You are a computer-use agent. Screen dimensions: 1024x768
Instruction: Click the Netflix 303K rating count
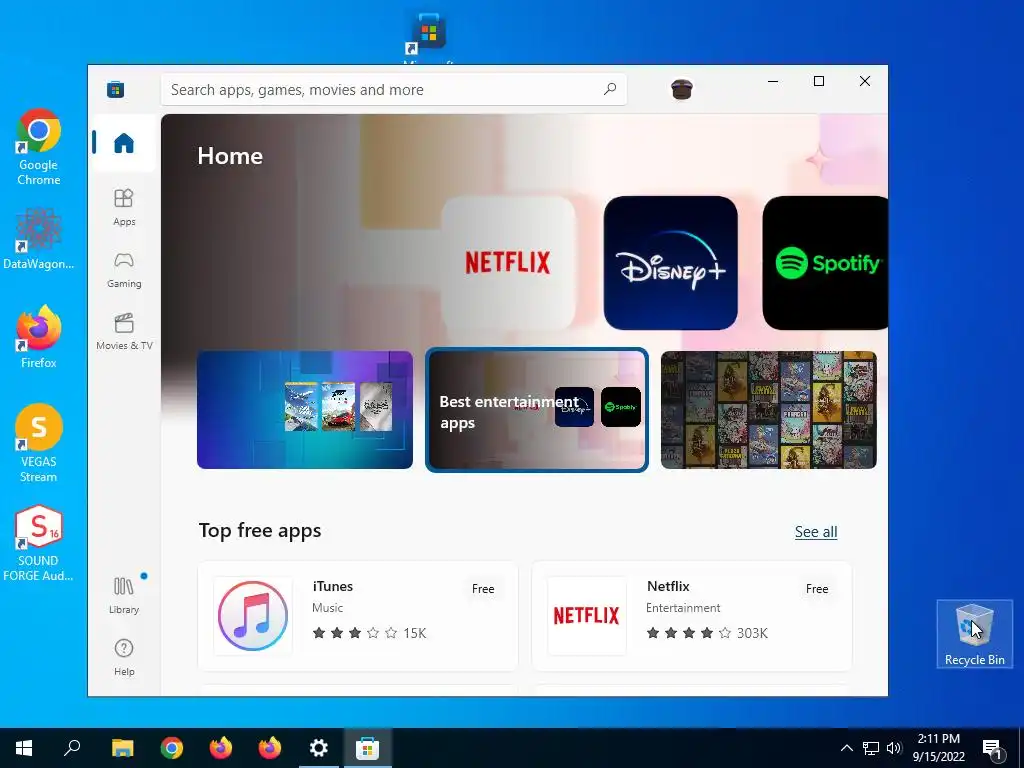[752, 633]
